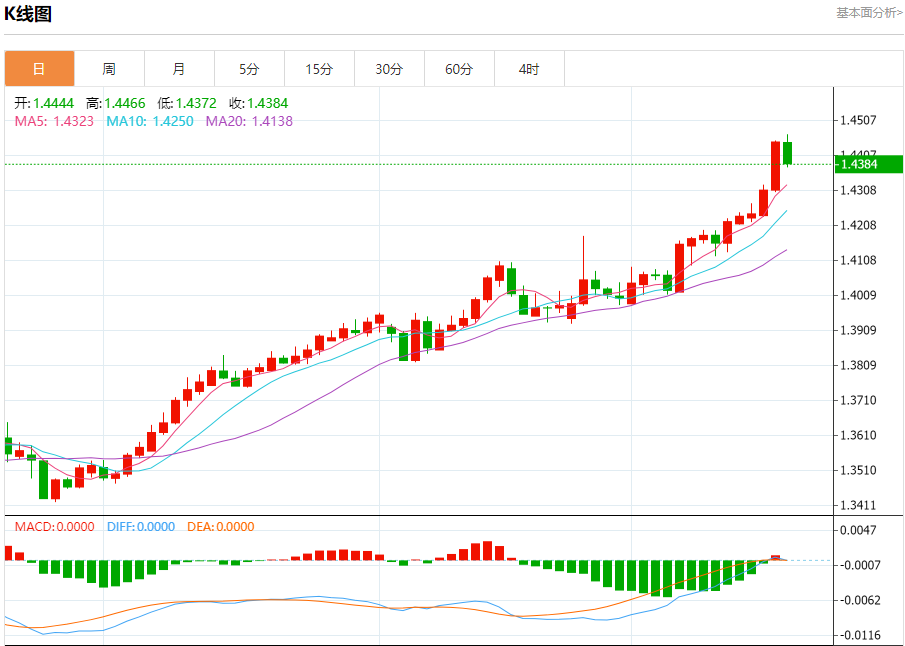
Task: Click the 高 high price 1.4466
Action: tap(115, 103)
